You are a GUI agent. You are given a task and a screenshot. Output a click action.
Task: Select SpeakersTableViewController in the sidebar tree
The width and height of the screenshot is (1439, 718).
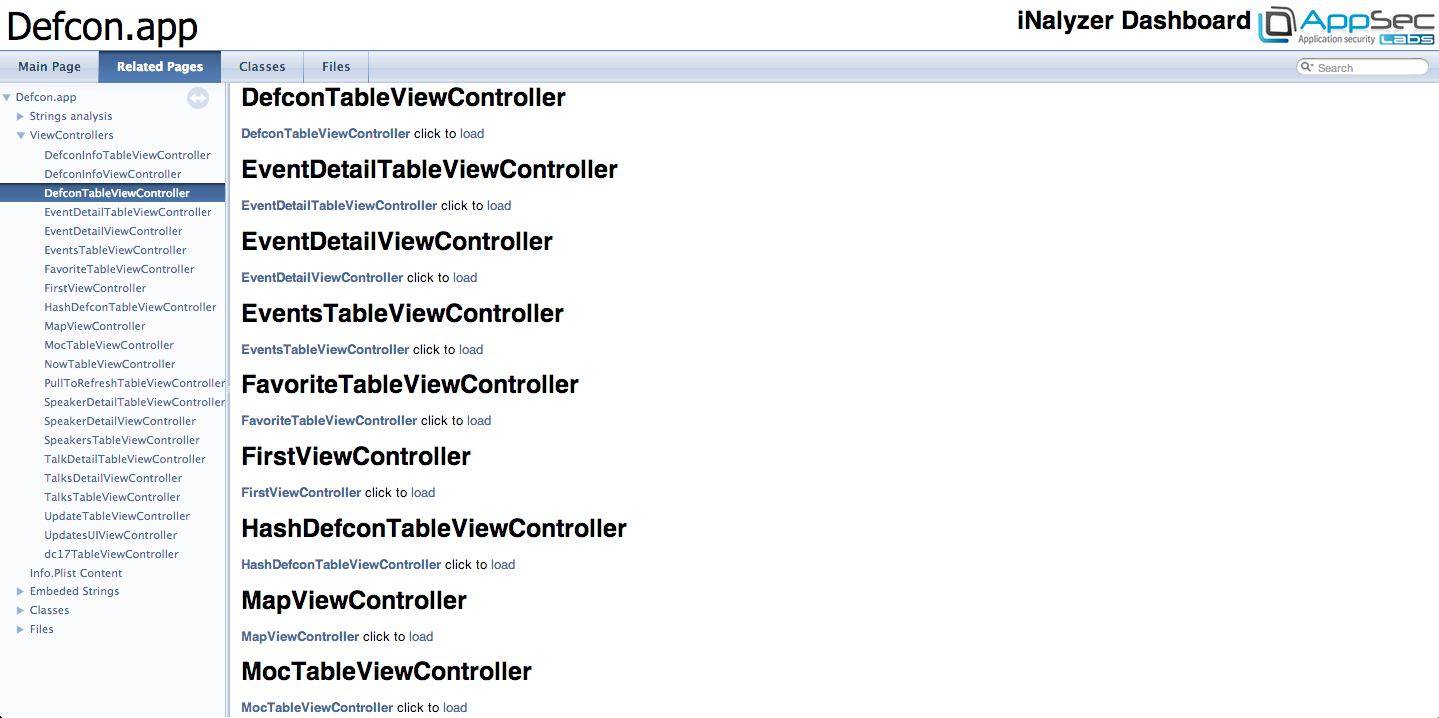122,441
